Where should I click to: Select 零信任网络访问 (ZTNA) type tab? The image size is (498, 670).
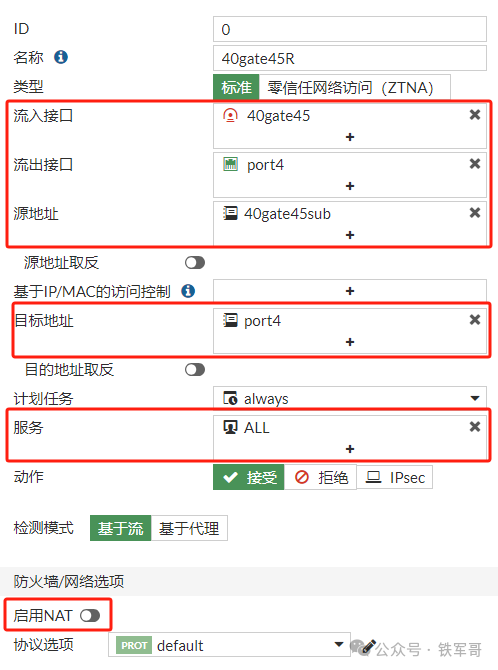coord(354,87)
